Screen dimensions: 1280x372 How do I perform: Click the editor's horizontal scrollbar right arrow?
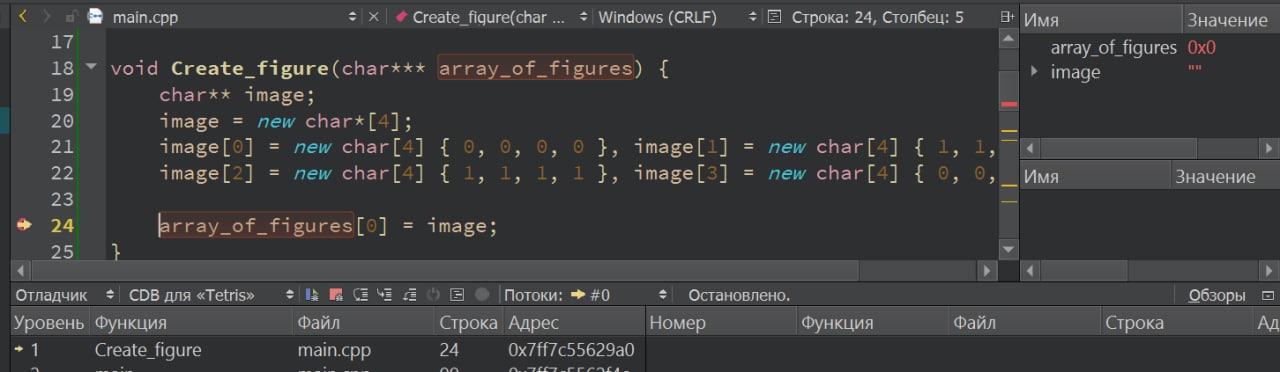coord(988,270)
